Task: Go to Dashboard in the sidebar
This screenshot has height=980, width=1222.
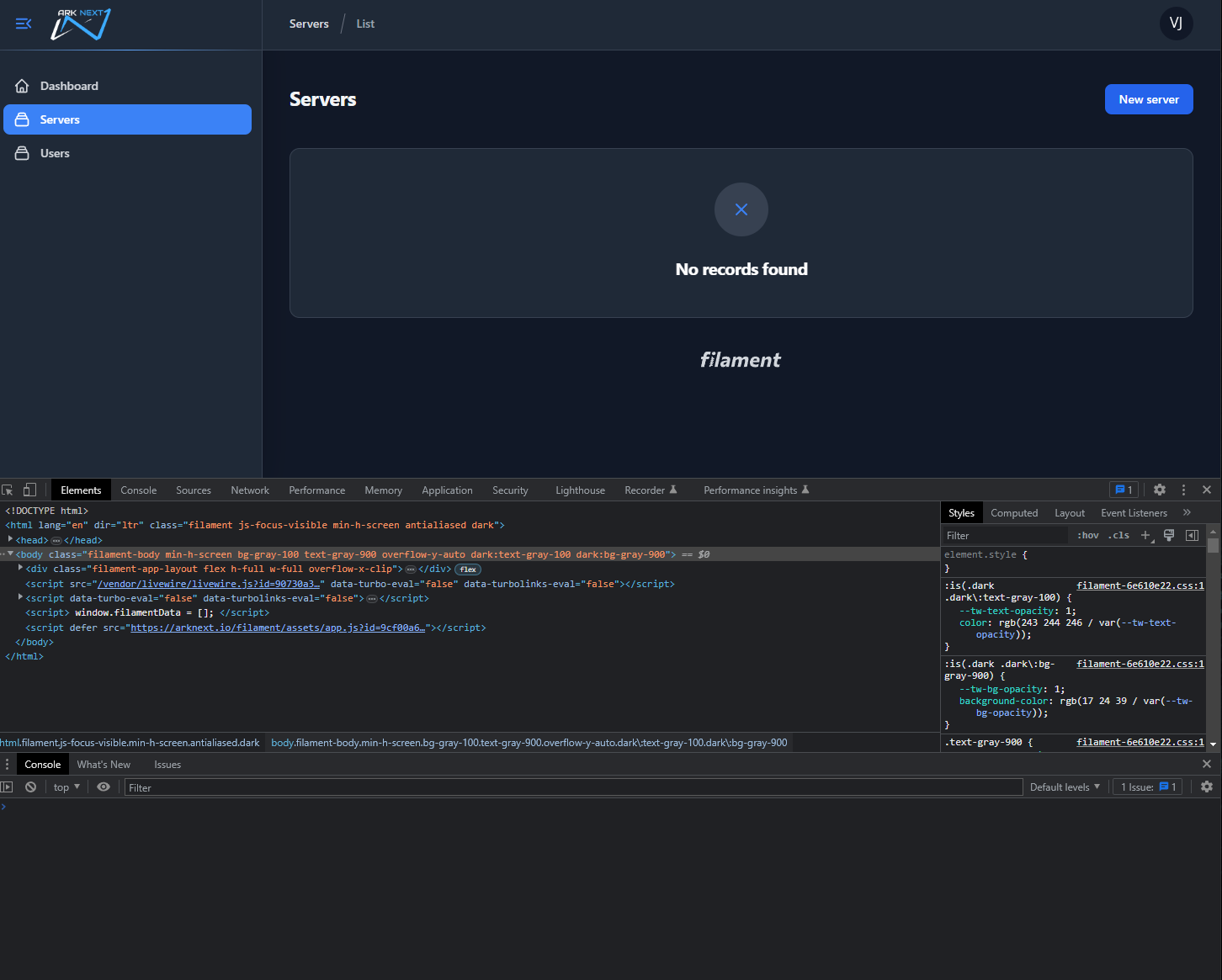Action: [128, 86]
